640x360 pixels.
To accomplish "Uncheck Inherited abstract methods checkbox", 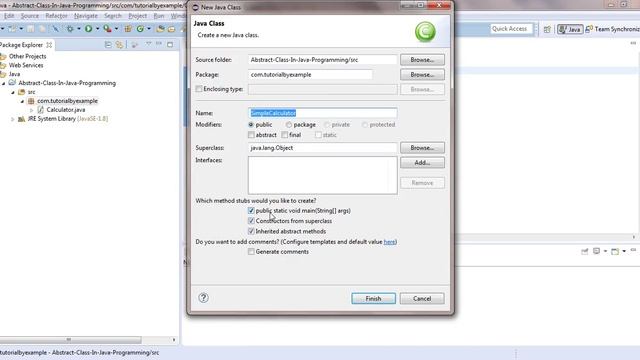I will (251, 231).
